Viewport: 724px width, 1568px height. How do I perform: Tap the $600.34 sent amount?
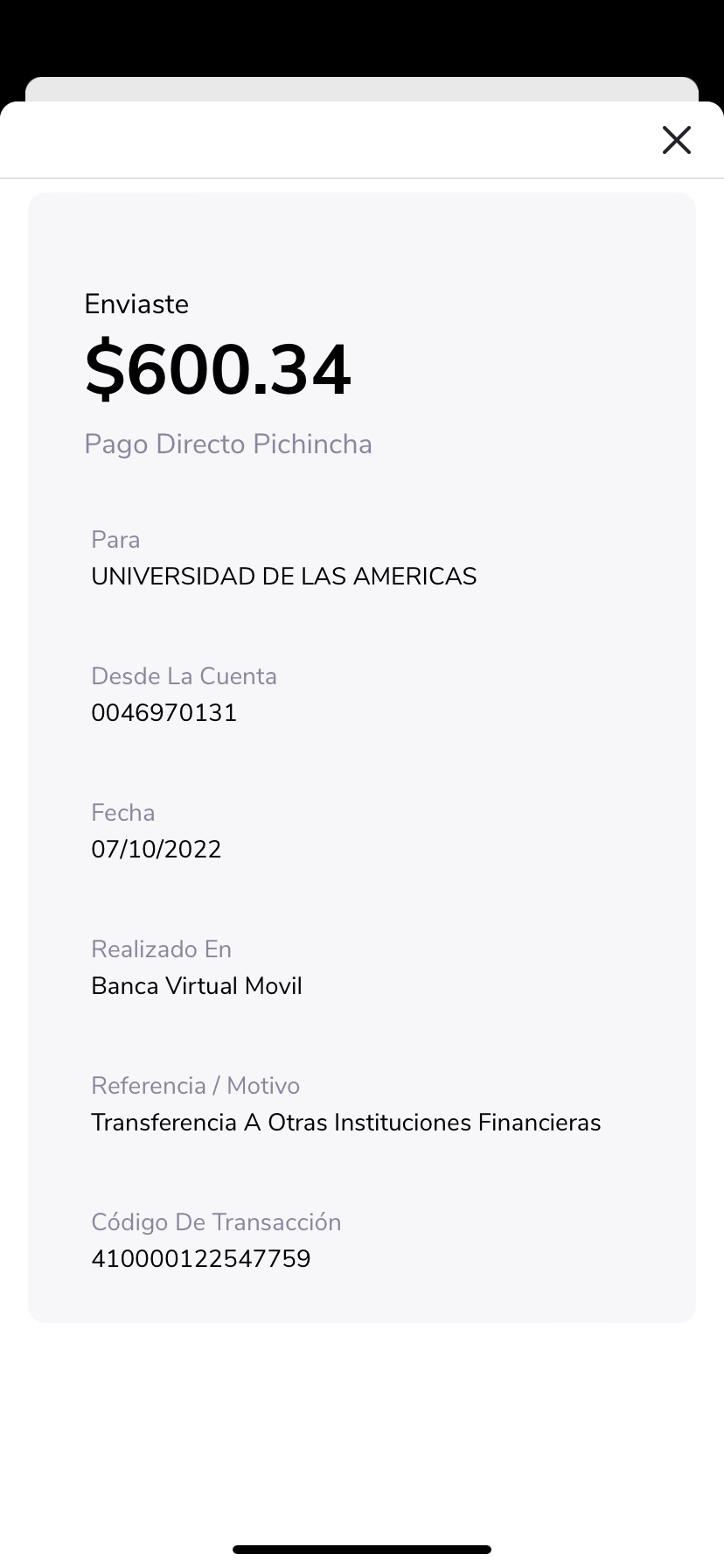pyautogui.click(x=218, y=369)
